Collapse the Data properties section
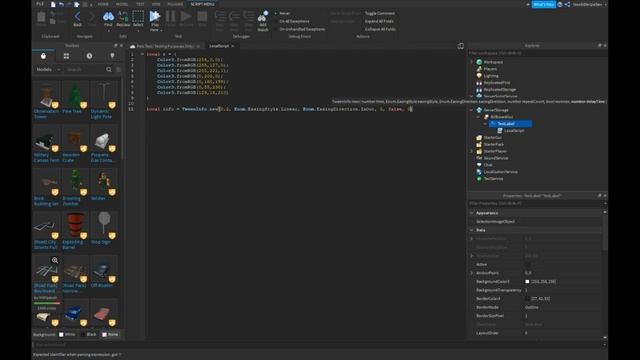 pos(472,230)
